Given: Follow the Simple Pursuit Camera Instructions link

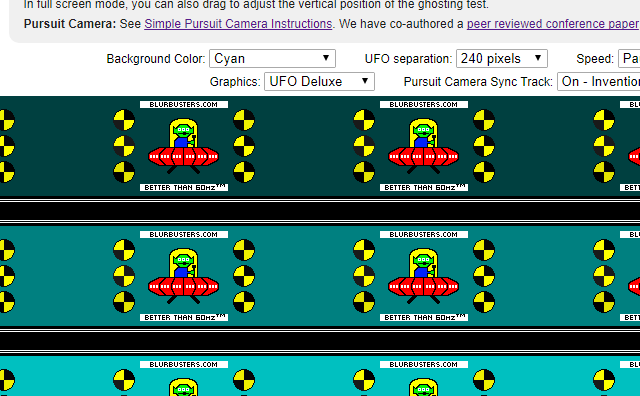Looking at the screenshot, I should coord(238,24).
